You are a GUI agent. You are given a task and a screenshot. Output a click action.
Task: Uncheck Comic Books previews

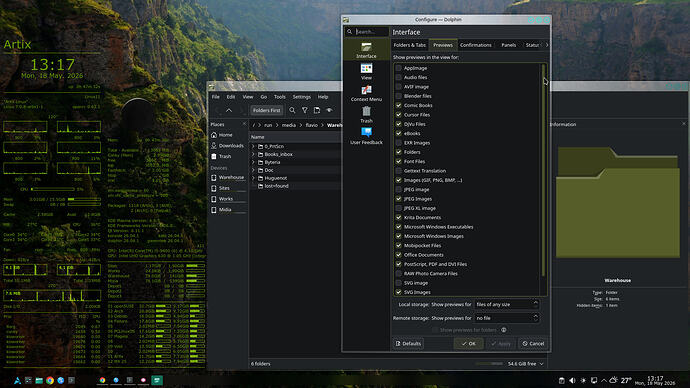(x=399, y=106)
